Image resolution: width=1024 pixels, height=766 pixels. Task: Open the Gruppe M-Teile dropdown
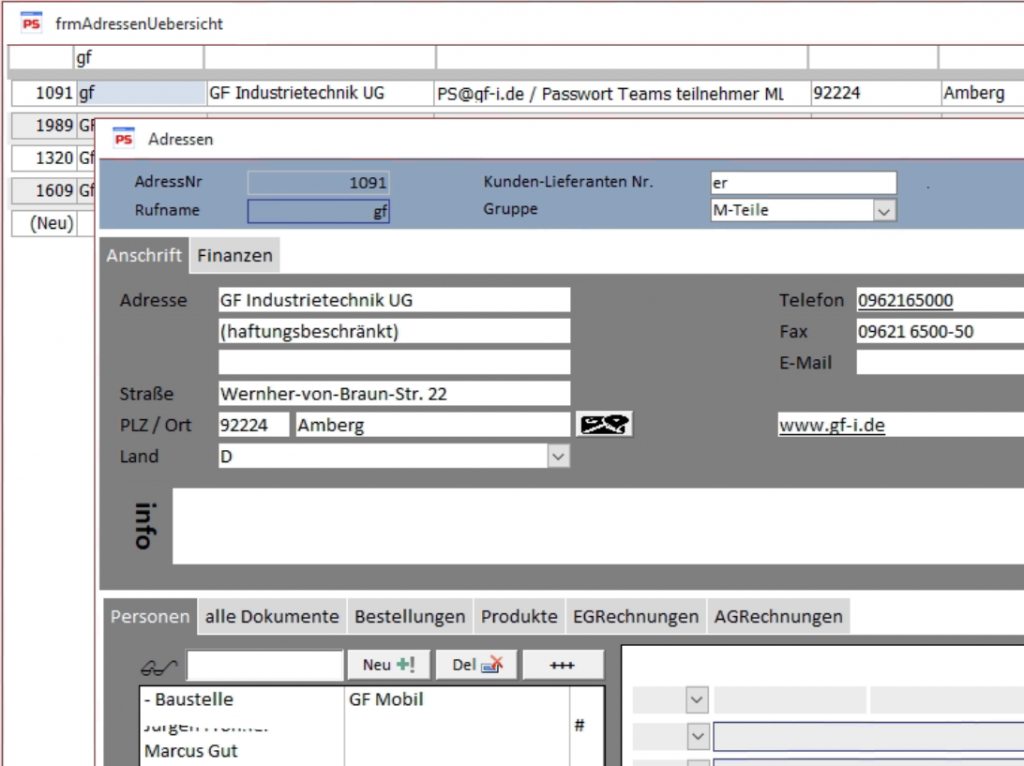pos(884,211)
